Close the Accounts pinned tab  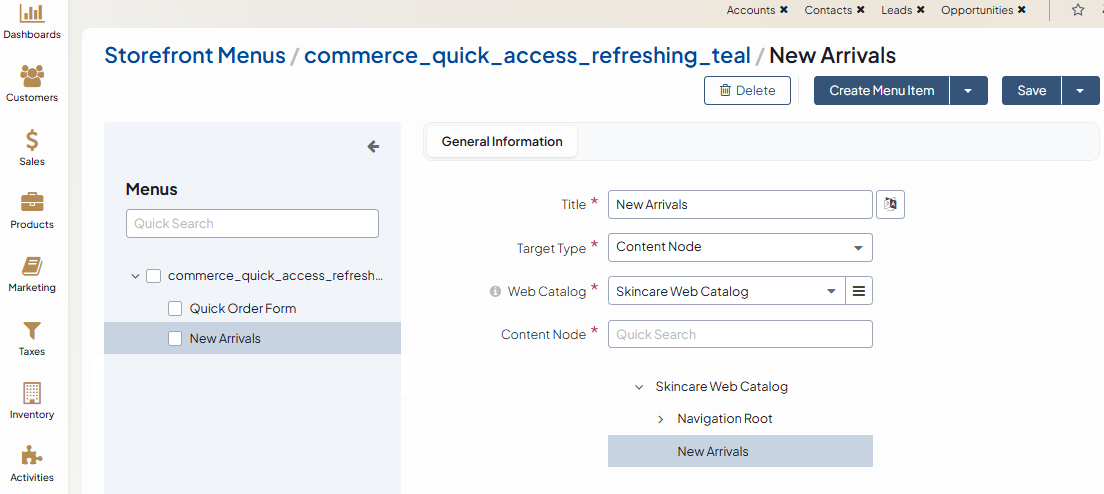784,10
